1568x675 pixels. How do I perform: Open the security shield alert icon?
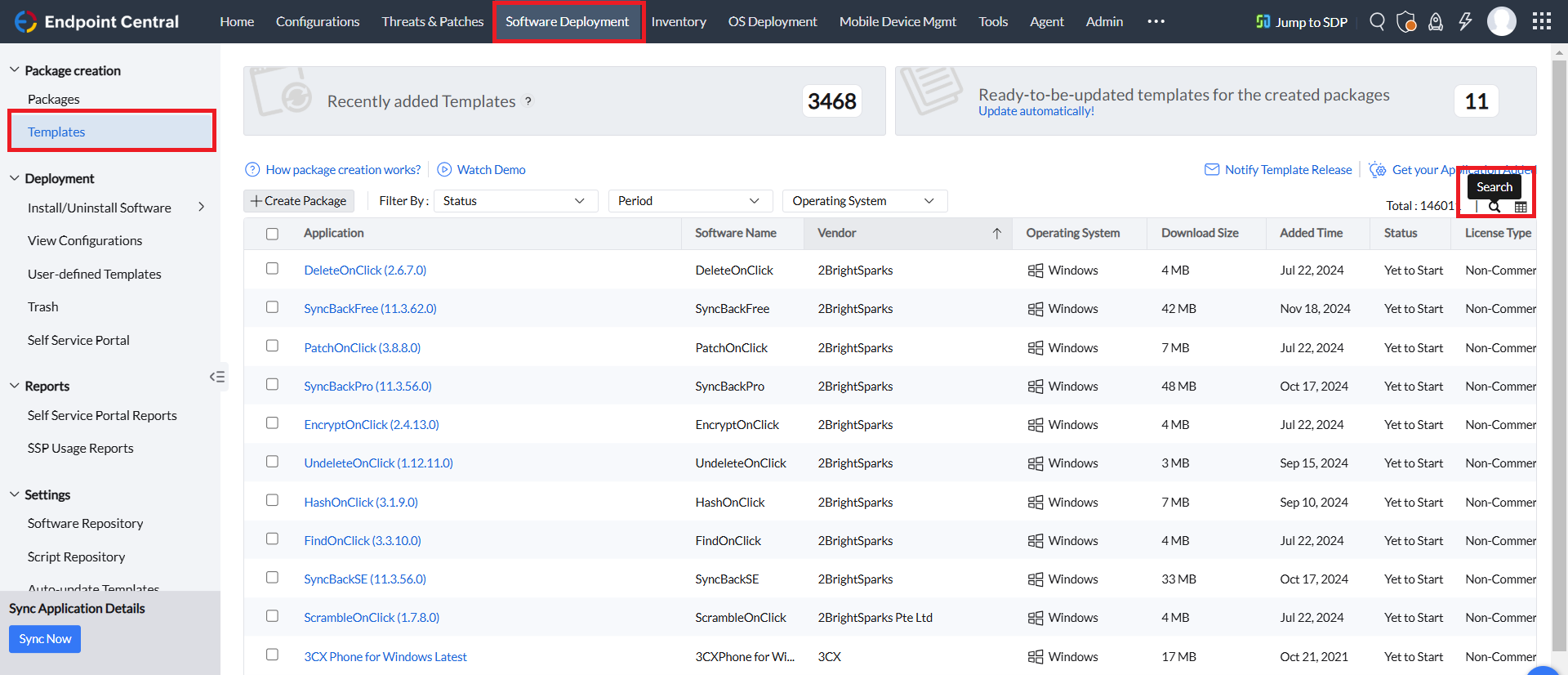[1406, 21]
